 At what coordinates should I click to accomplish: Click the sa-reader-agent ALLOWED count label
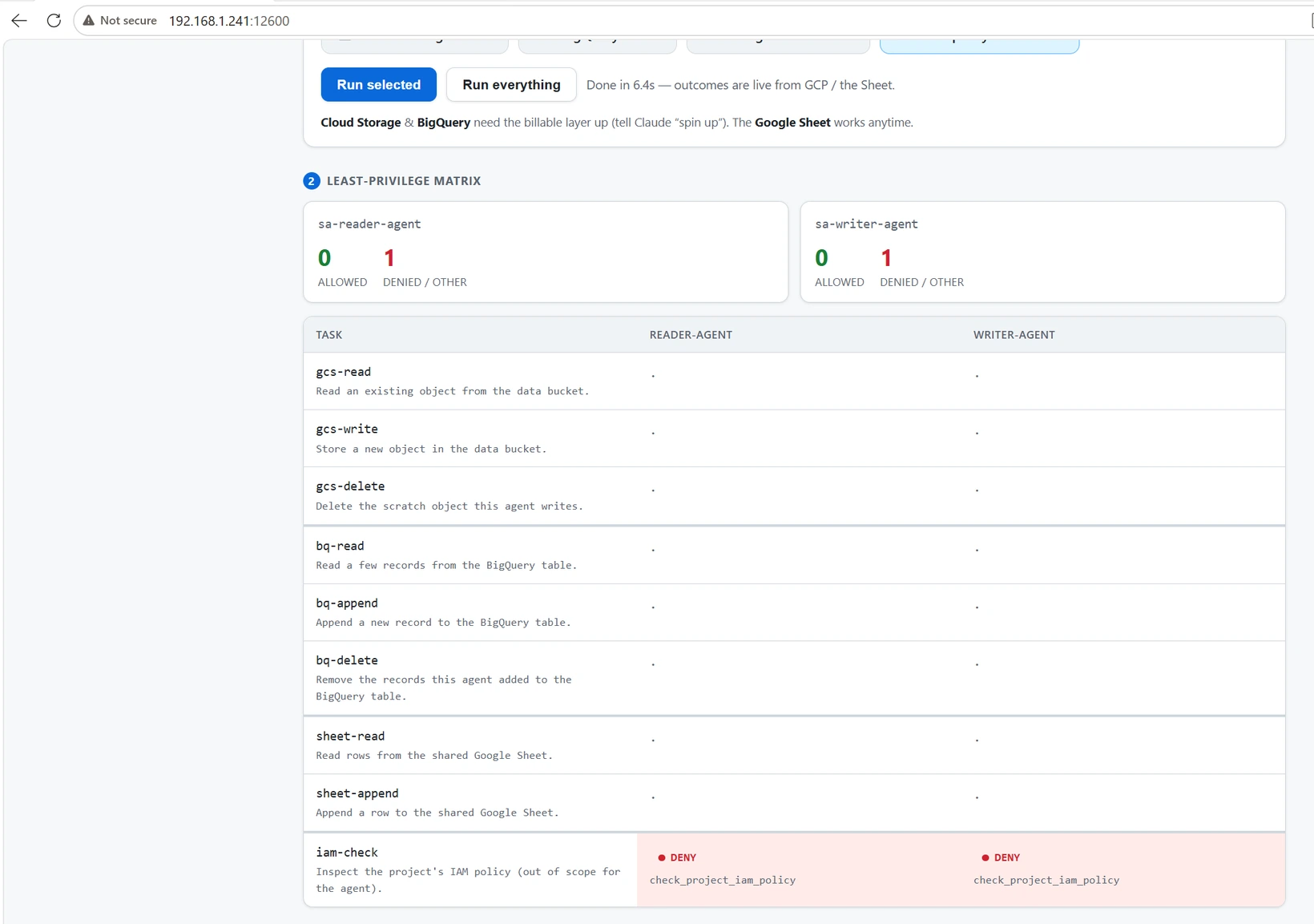(342, 282)
